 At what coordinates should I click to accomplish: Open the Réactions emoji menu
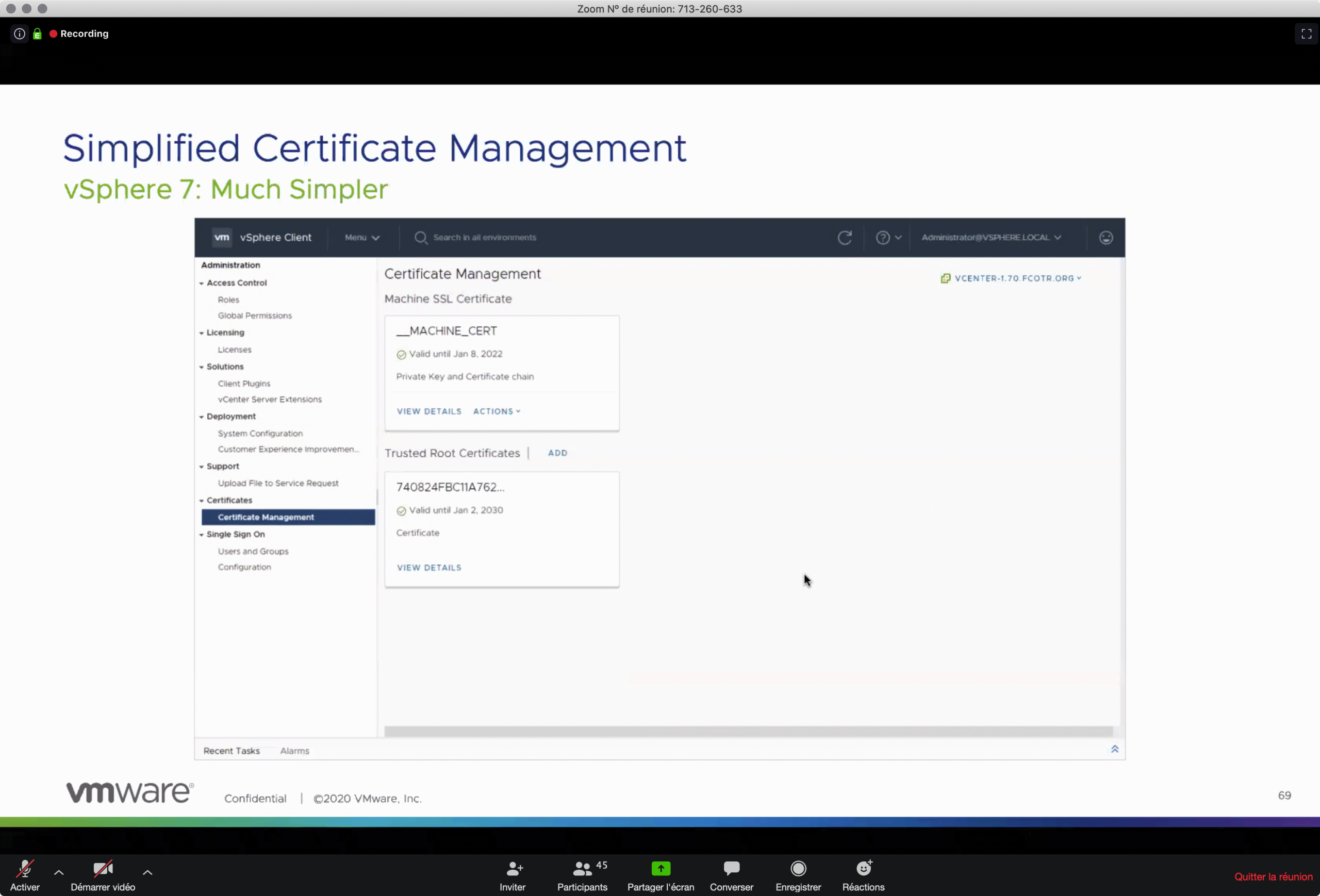(x=863, y=868)
